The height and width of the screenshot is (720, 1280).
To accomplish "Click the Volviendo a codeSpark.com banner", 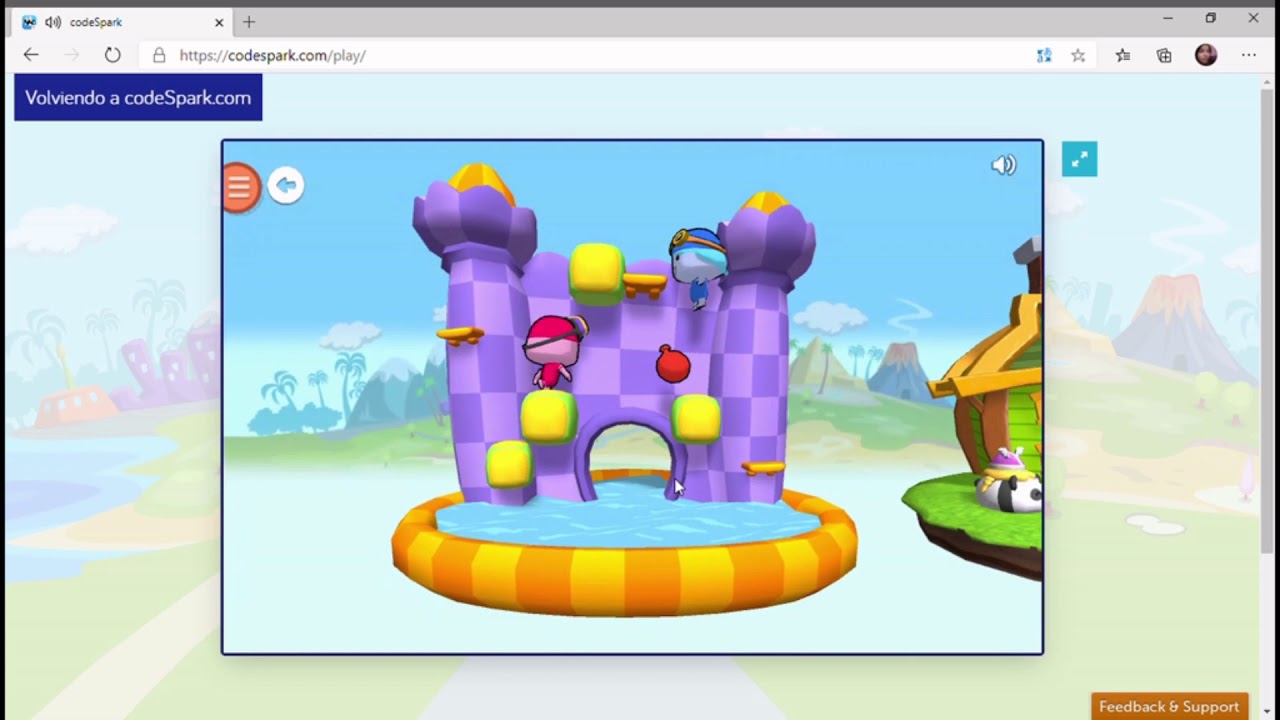I will click(x=138, y=97).
